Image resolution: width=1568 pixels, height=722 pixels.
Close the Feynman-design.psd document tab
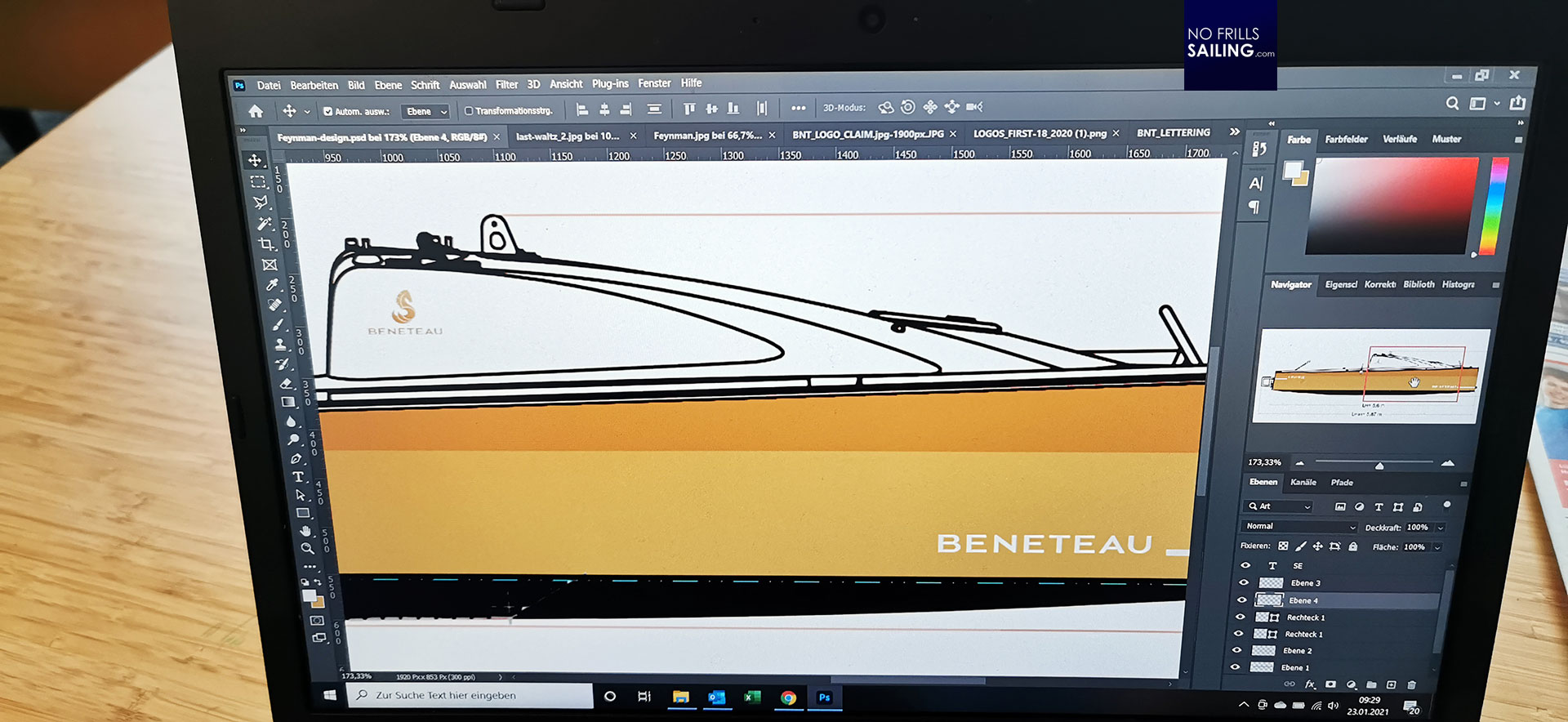(496, 137)
